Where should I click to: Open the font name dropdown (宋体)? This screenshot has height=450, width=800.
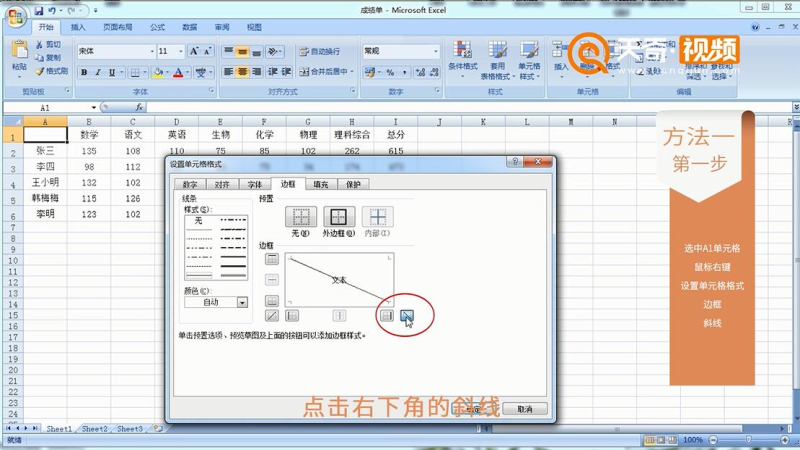[x=152, y=51]
